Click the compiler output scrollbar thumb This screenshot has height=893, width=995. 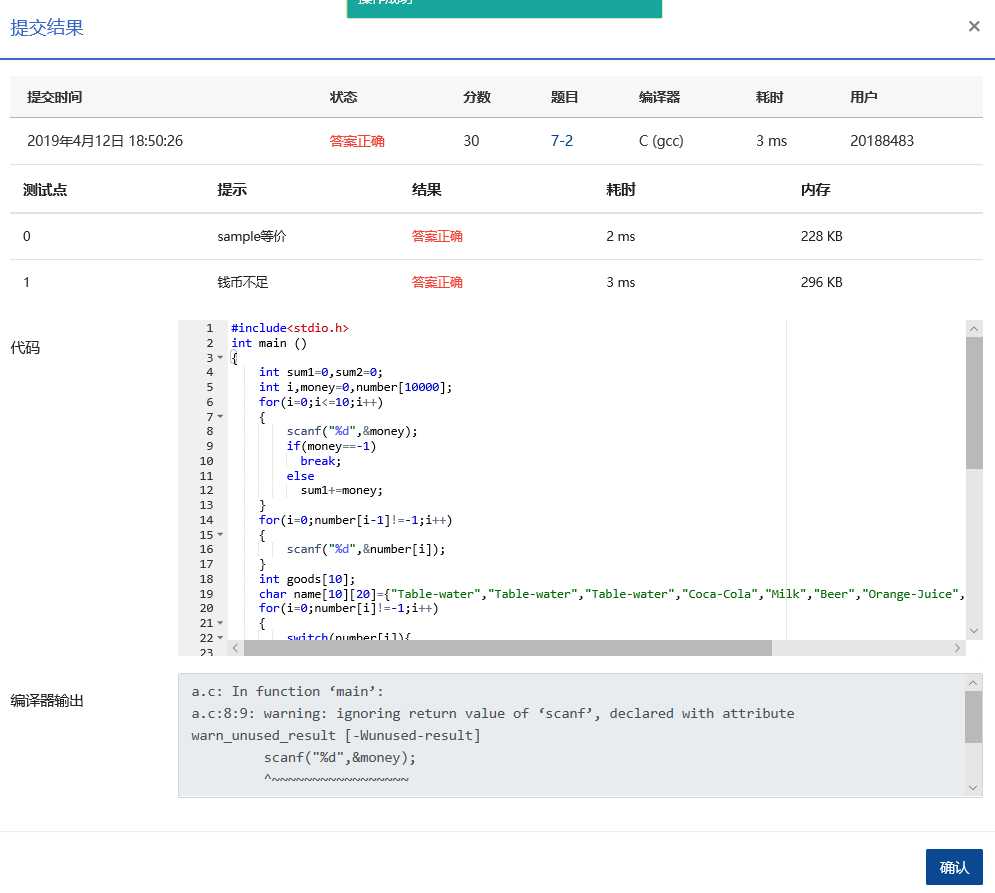tap(973, 717)
